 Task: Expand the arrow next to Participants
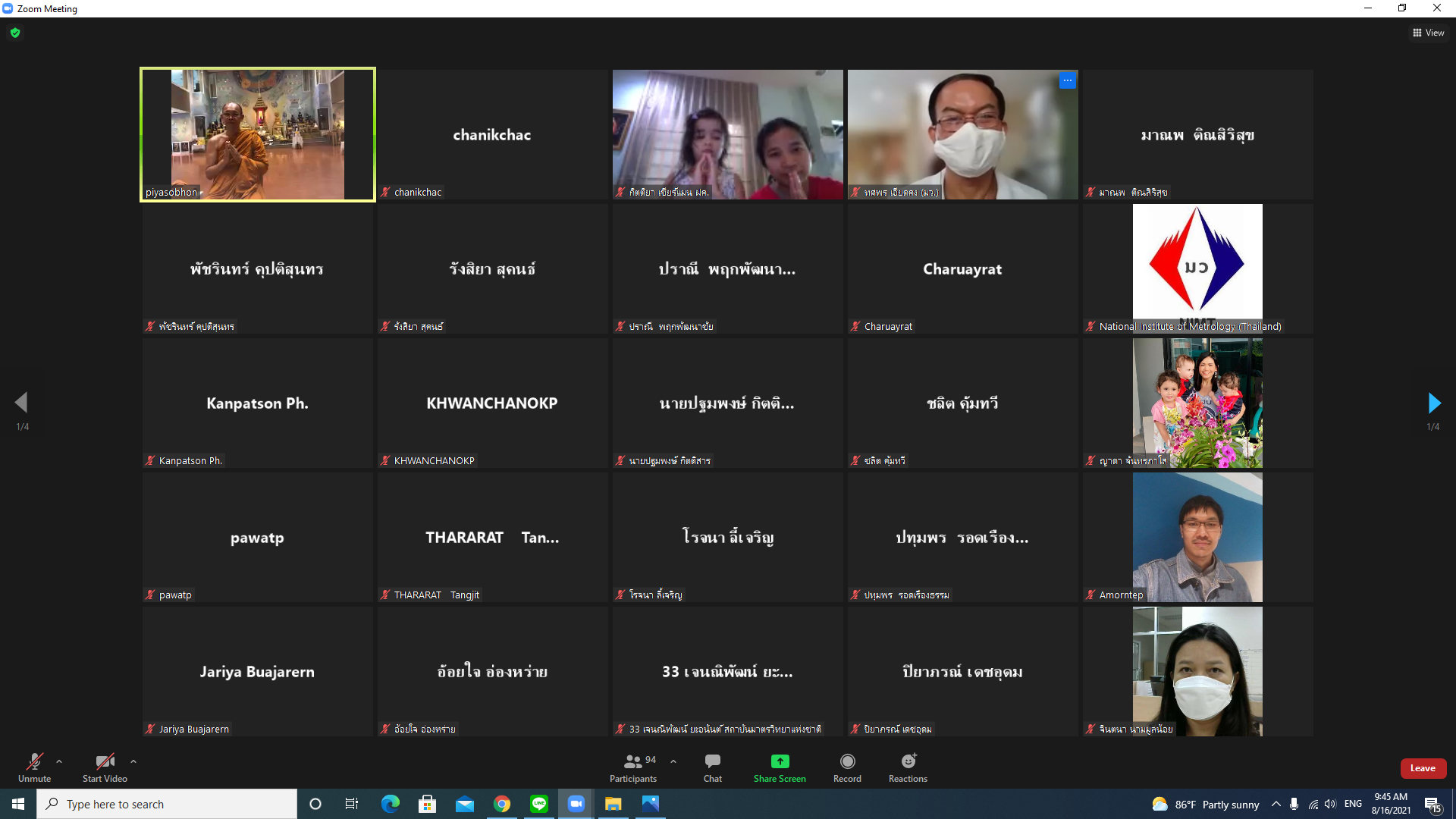tap(673, 761)
